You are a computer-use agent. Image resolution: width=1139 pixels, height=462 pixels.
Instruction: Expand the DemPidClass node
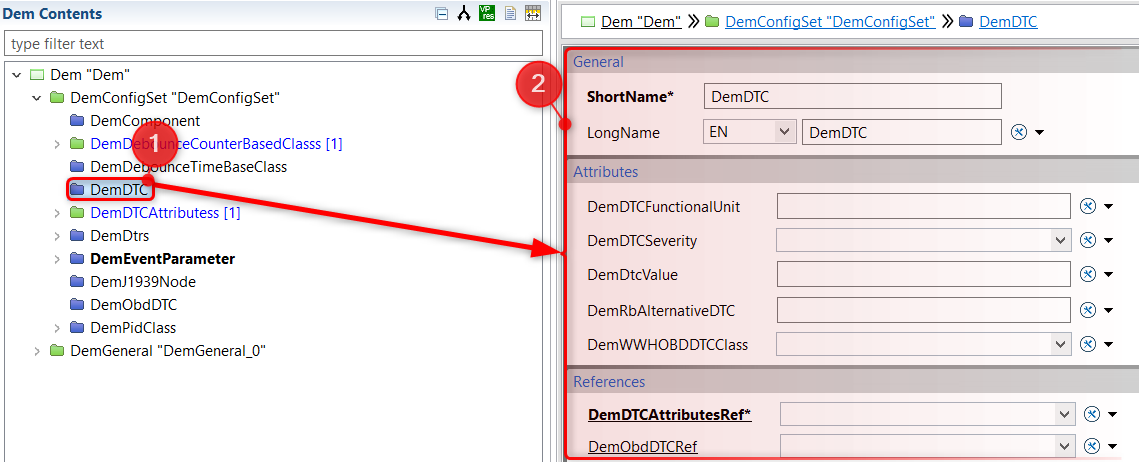[x=57, y=328]
